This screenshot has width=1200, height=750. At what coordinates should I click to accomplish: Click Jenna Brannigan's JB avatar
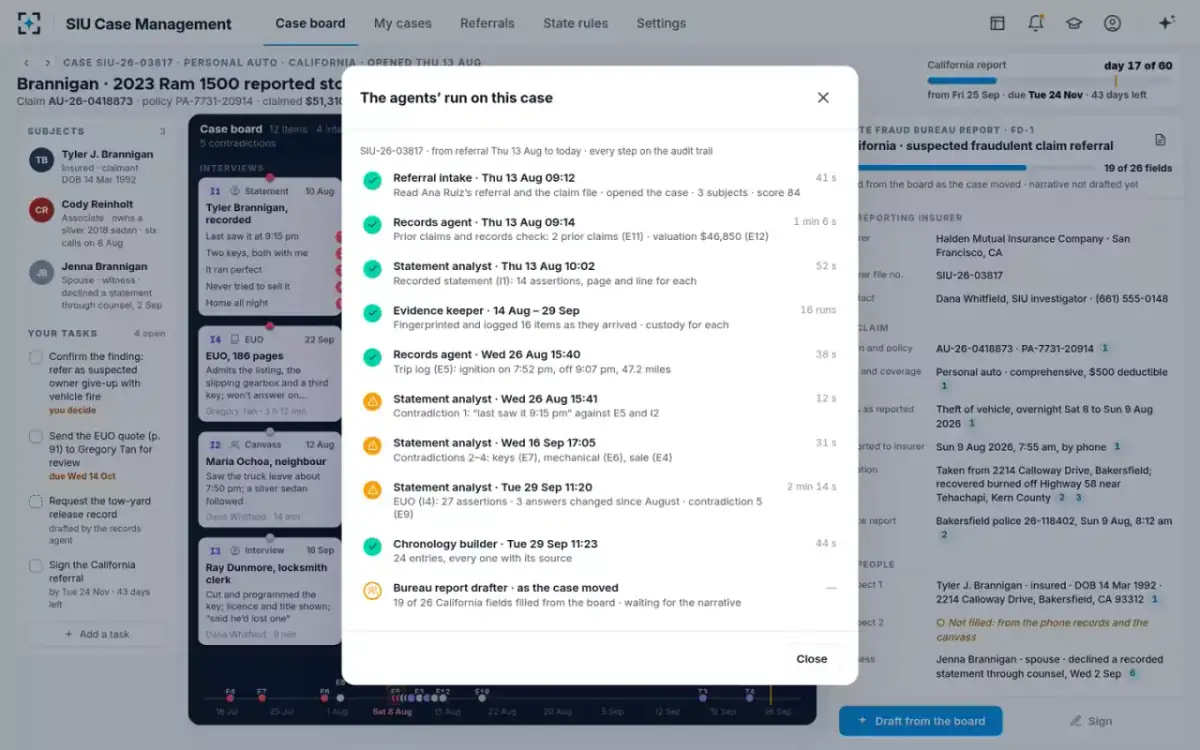click(41, 273)
